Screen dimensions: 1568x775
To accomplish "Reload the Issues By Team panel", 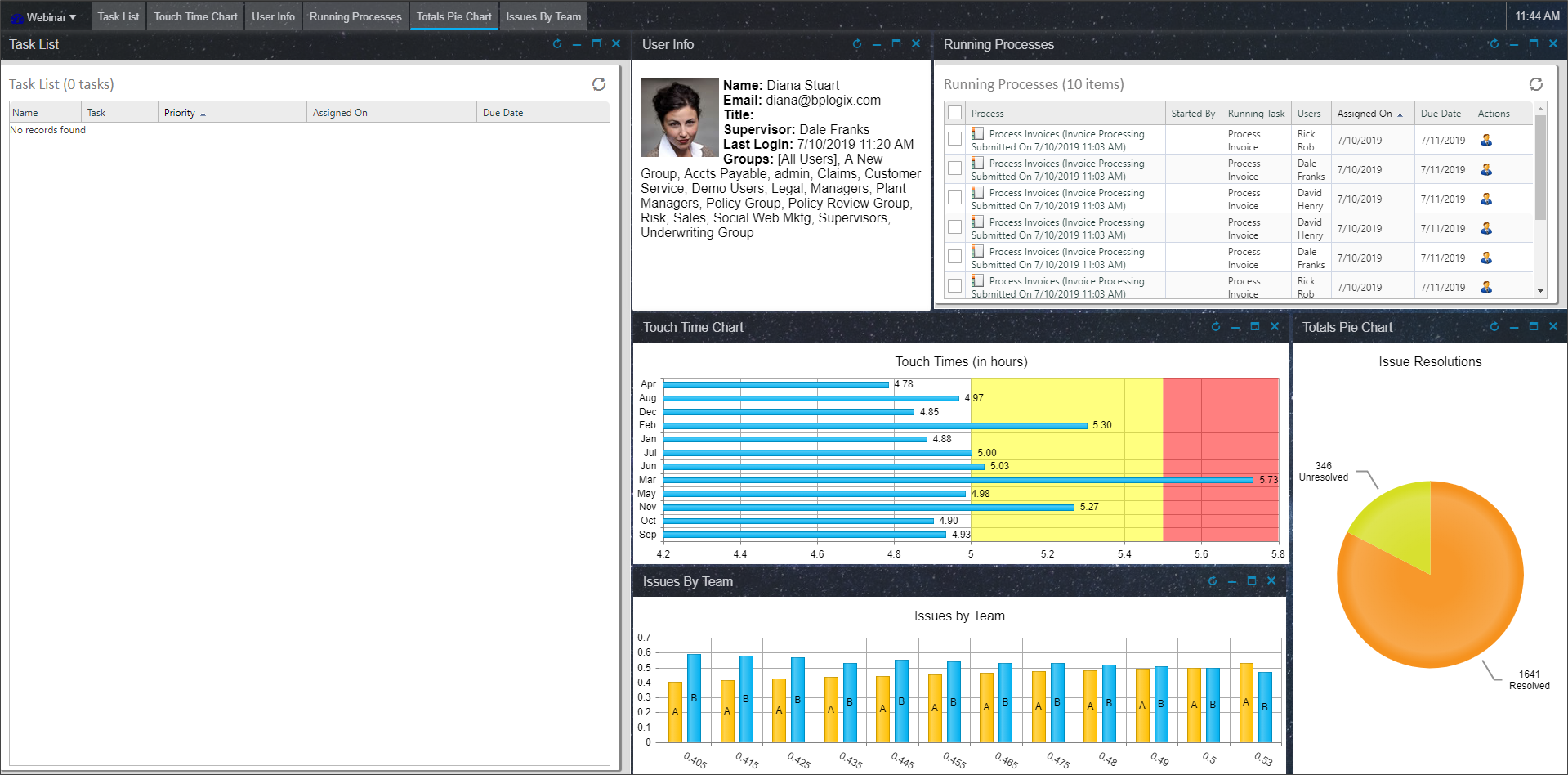I will pyautogui.click(x=1212, y=581).
